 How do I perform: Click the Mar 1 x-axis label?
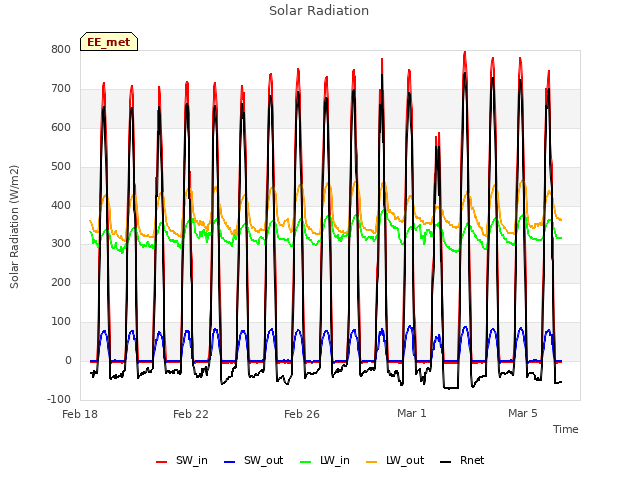tap(412, 413)
